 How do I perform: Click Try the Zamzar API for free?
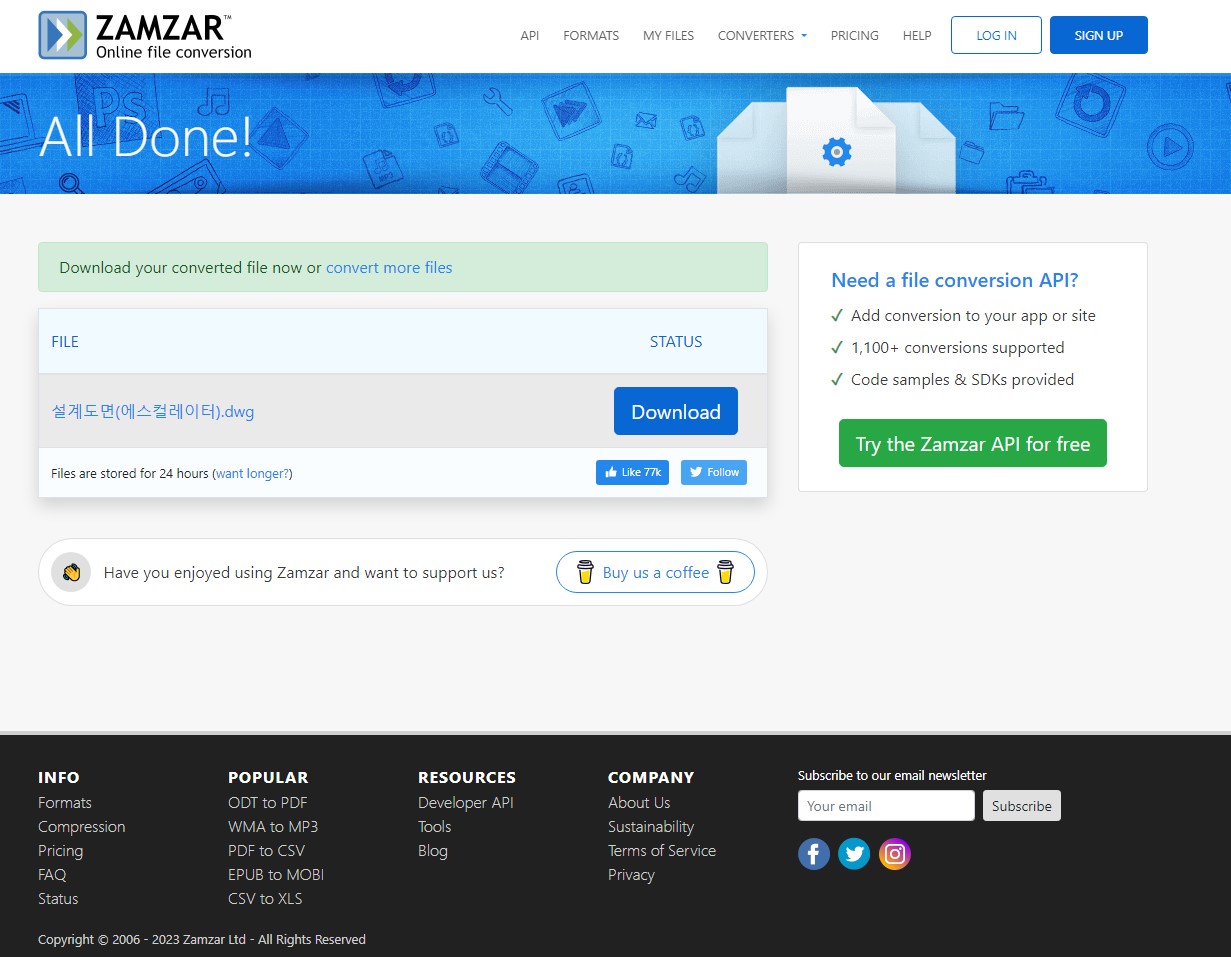coord(973,443)
